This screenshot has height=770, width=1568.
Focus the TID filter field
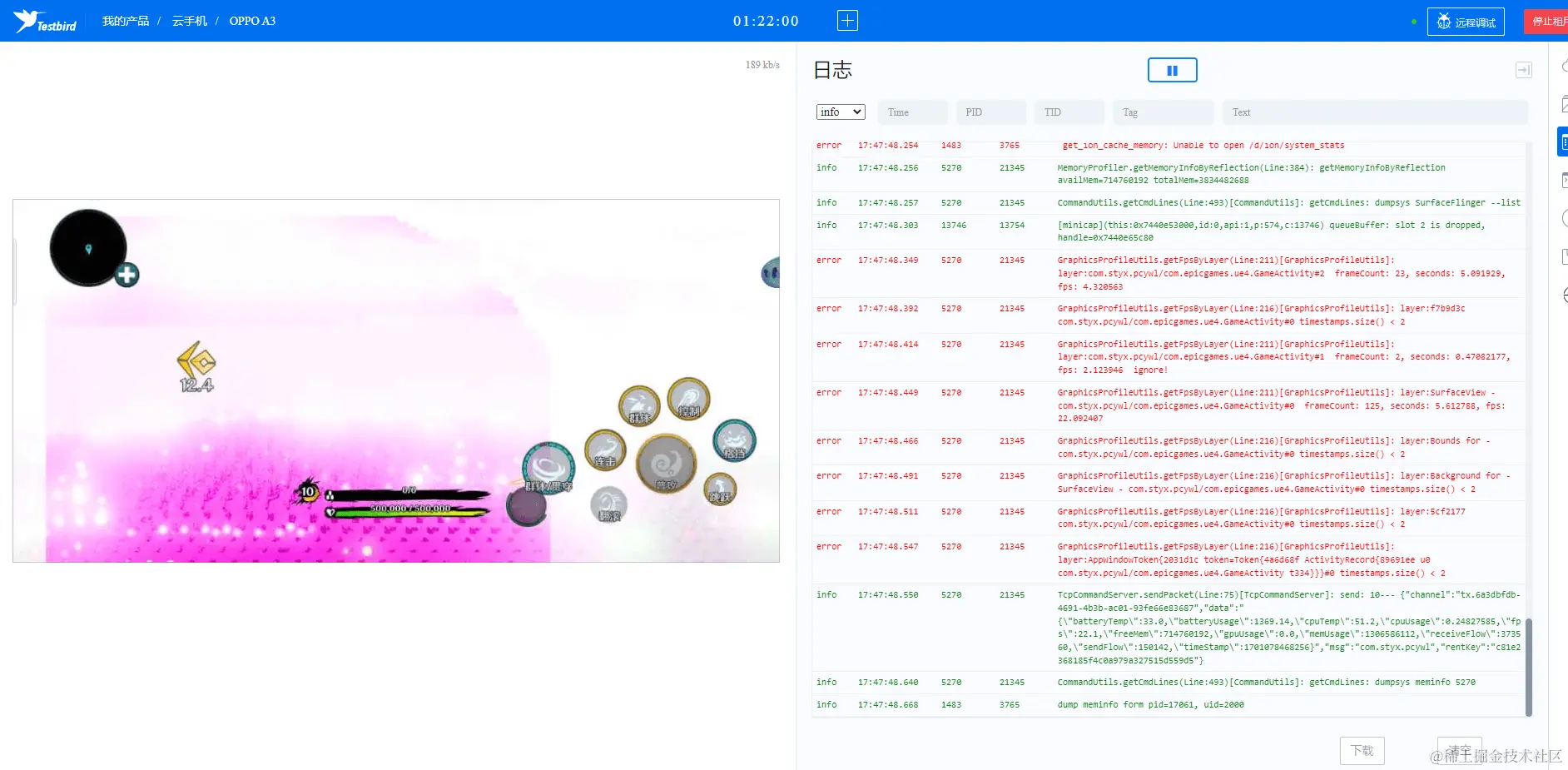tap(1069, 112)
